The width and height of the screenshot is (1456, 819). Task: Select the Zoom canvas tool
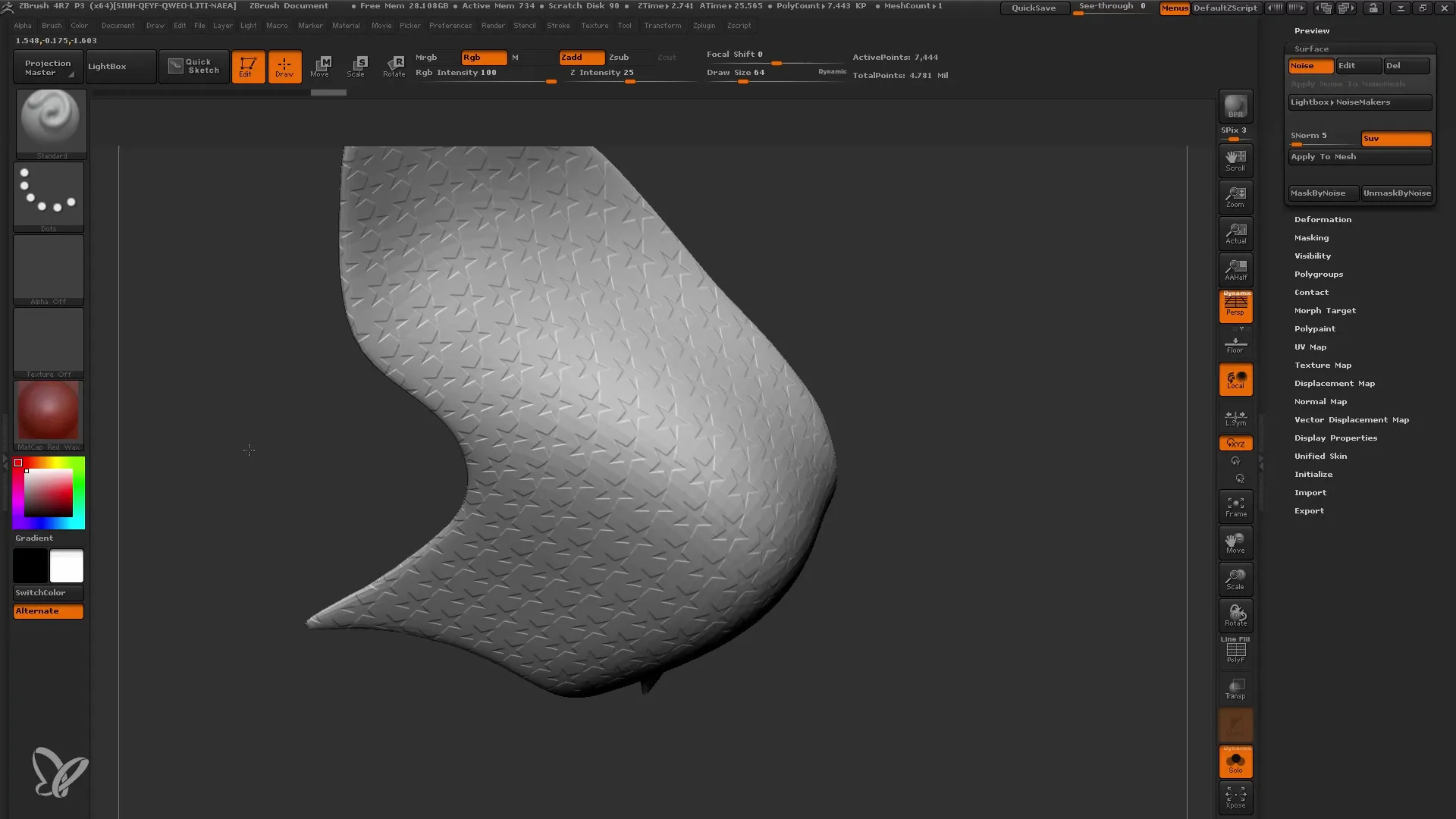[x=1235, y=197]
